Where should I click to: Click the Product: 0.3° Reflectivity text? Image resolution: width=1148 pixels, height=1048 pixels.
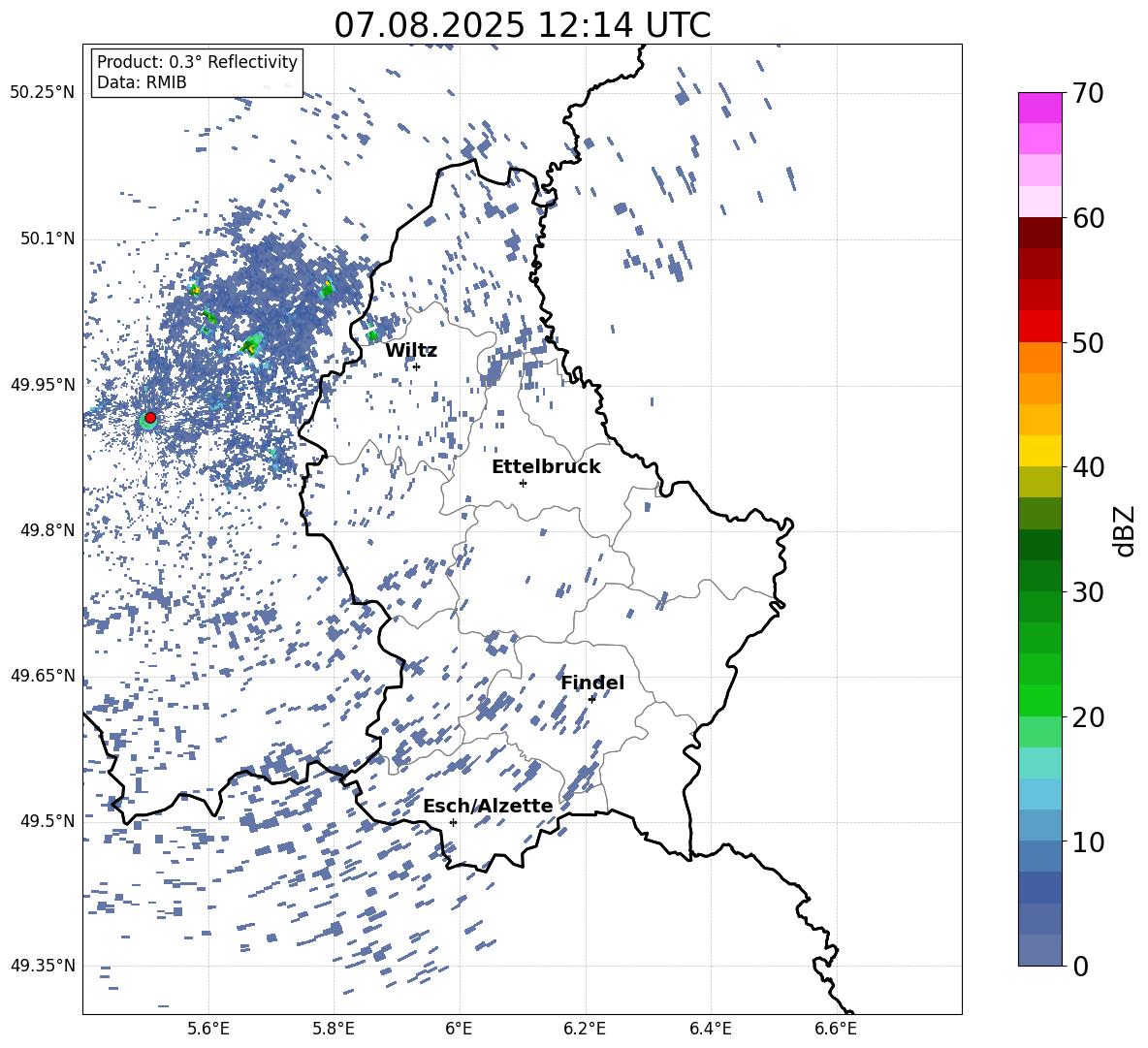point(197,62)
